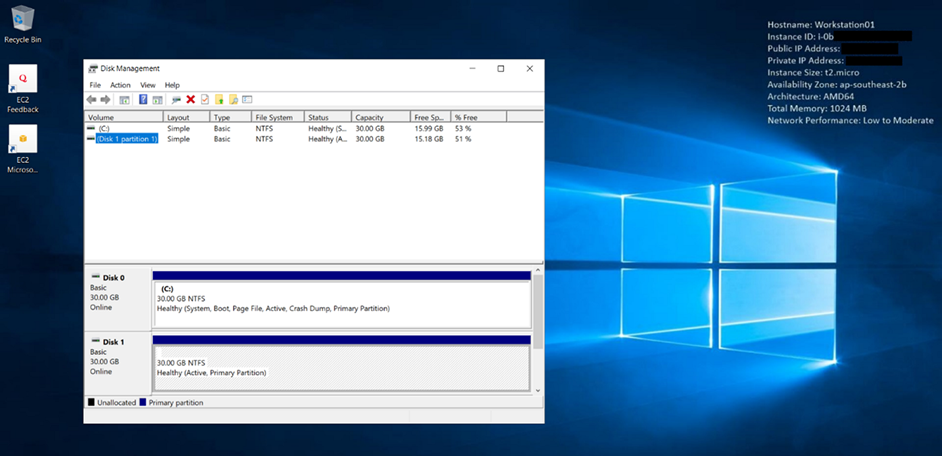Click the 15.18 GB free space cell
Image resolution: width=942 pixels, height=456 pixels.
tap(428, 139)
